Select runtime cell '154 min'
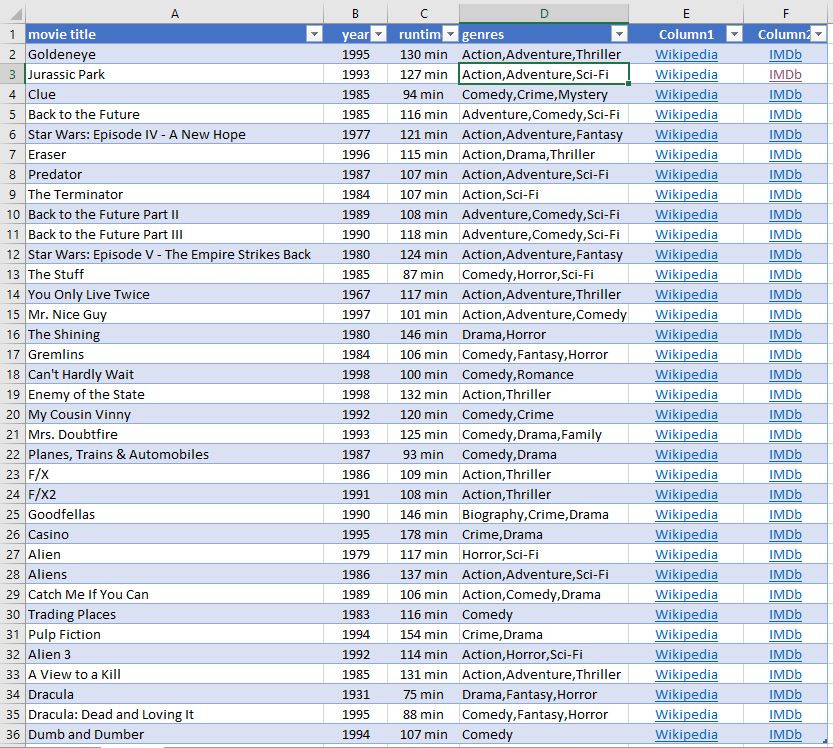Image resolution: width=833 pixels, height=748 pixels. [423, 634]
